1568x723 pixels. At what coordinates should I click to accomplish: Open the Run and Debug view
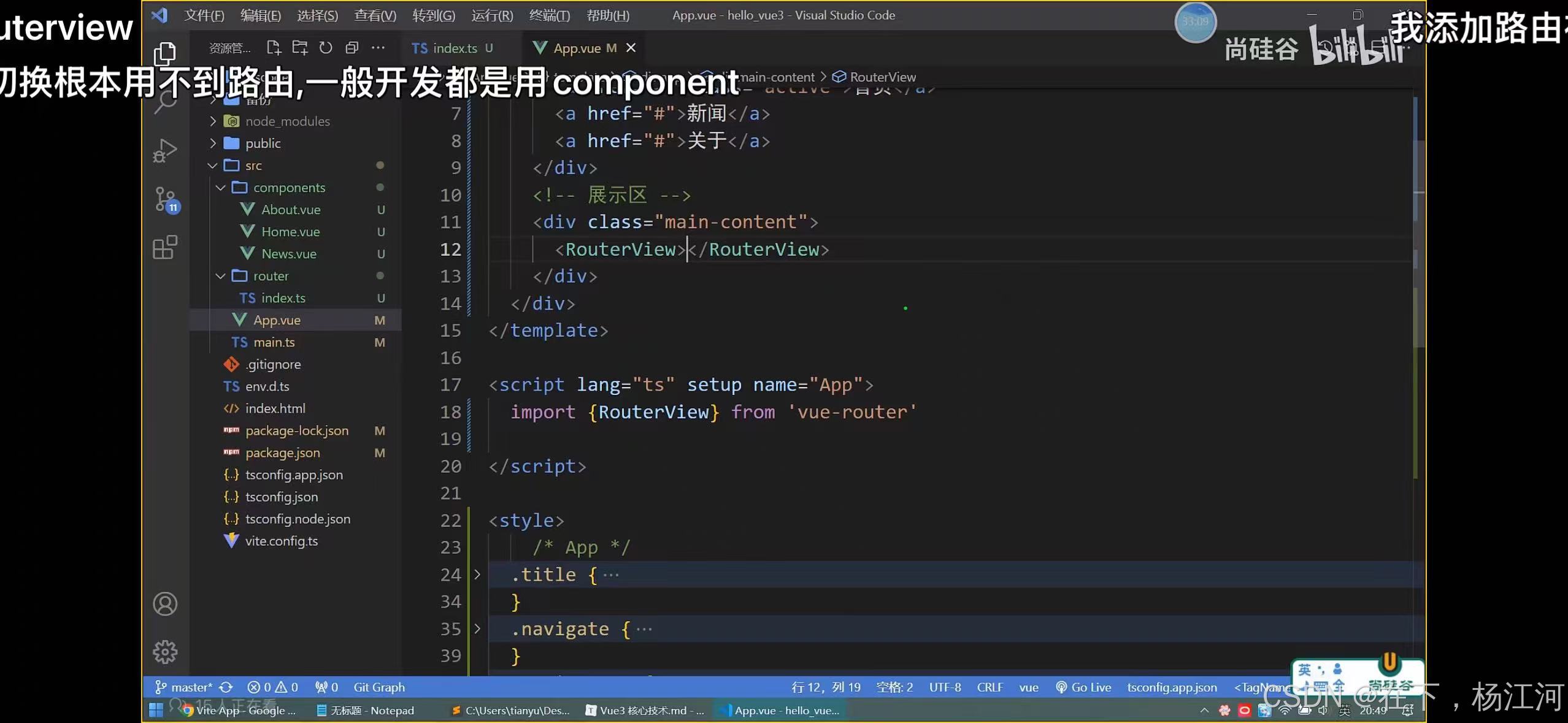[x=164, y=150]
